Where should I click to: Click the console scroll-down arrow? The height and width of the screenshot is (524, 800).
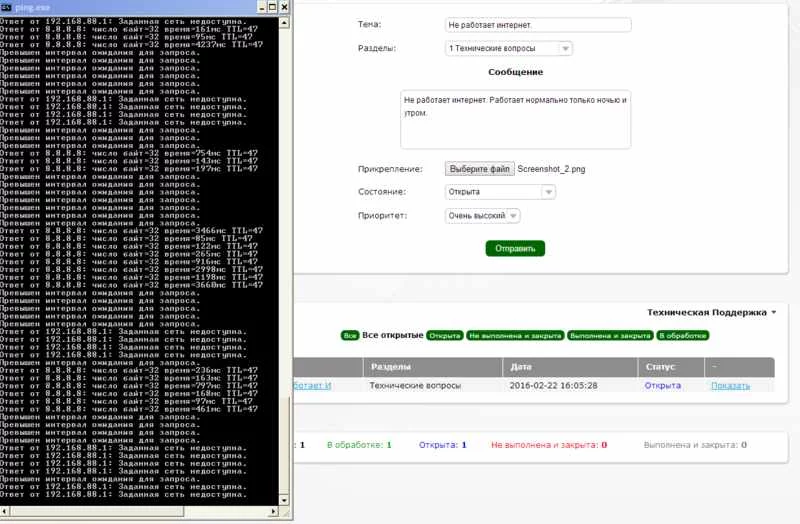[x=284, y=500]
